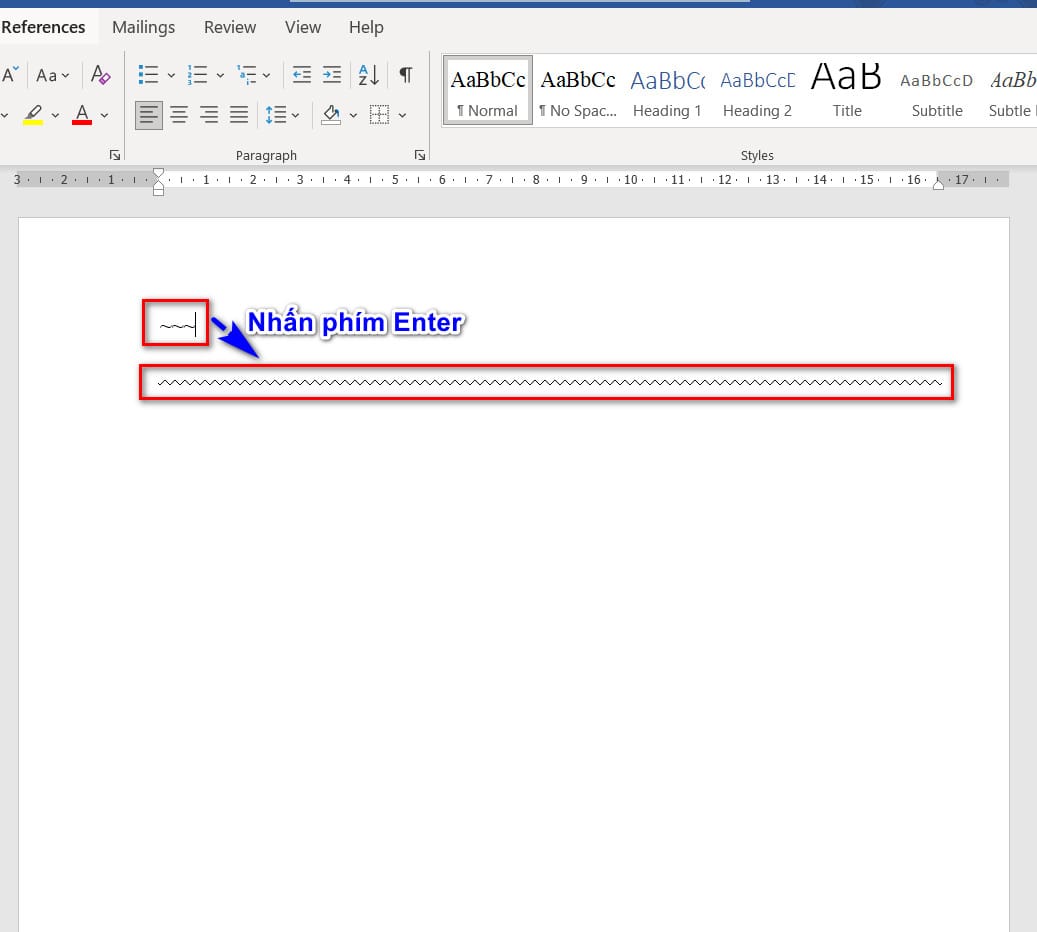
Task: Click the Shading paint bucket icon
Action: click(x=331, y=115)
